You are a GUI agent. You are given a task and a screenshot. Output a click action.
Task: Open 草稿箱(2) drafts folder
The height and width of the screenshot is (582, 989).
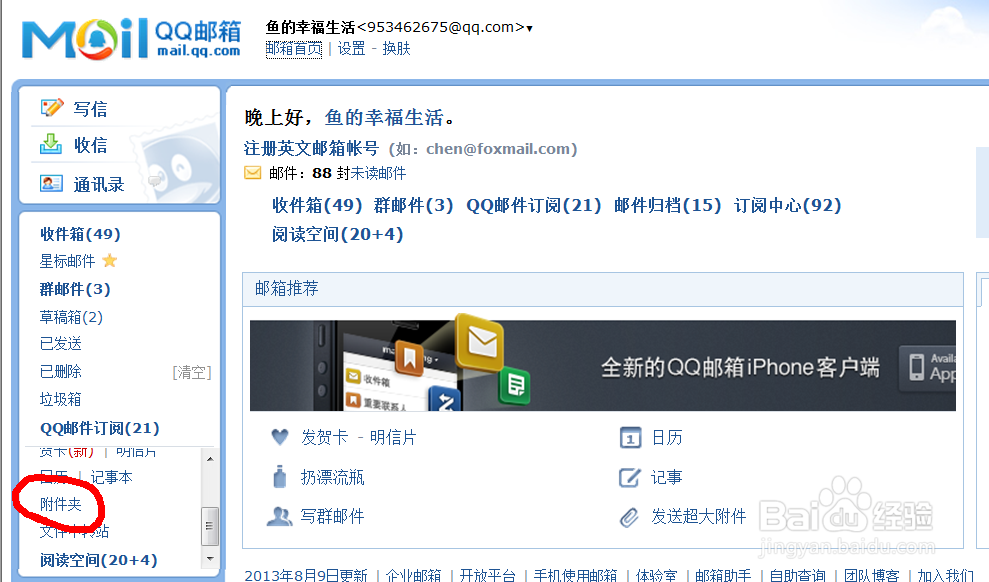[x=71, y=317]
